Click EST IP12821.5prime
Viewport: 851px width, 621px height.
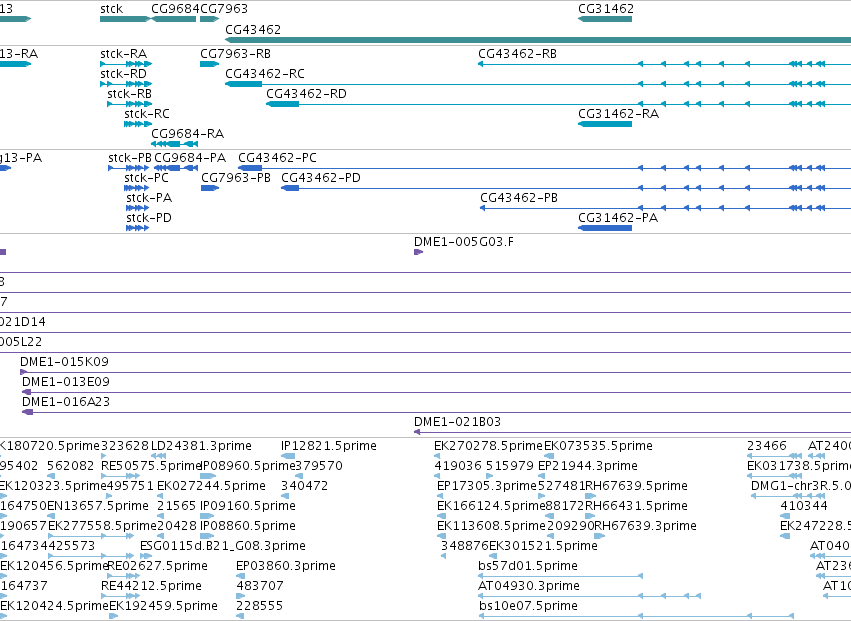329,446
